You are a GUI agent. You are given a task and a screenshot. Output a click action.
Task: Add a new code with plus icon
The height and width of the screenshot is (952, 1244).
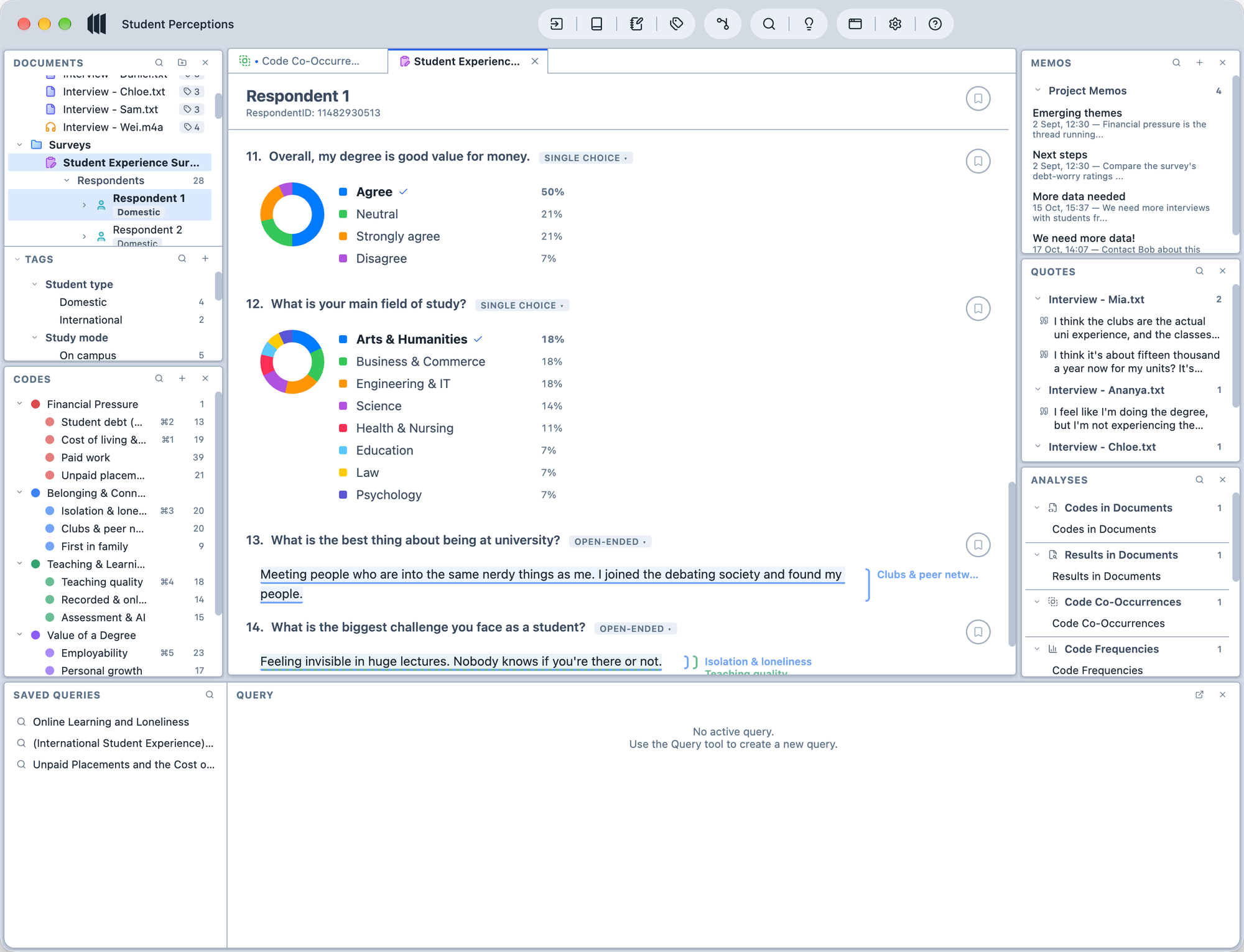click(182, 379)
